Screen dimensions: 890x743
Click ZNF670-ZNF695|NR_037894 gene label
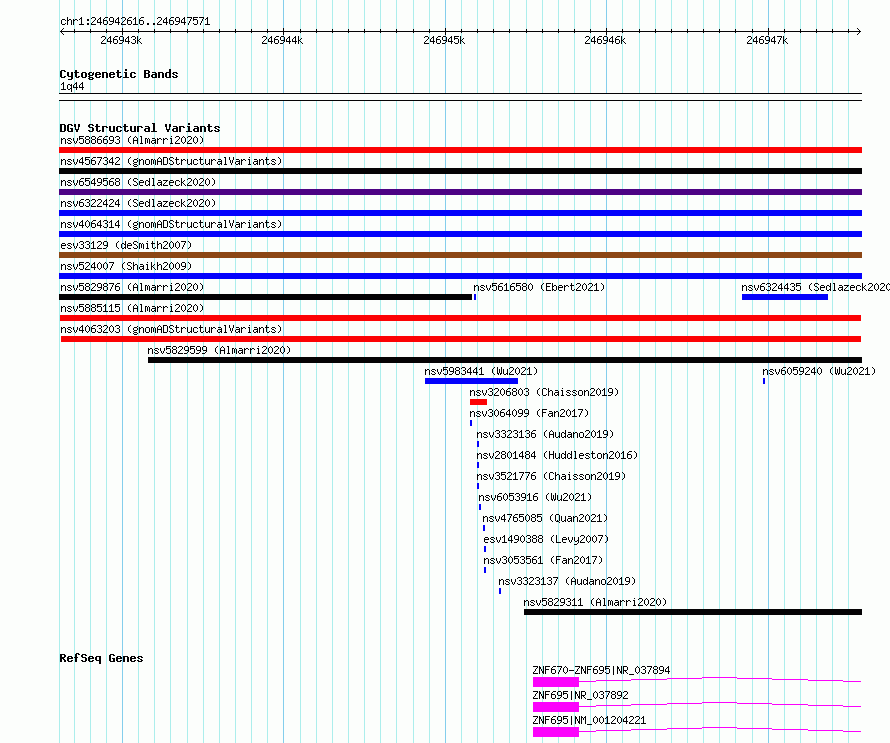[601, 670]
